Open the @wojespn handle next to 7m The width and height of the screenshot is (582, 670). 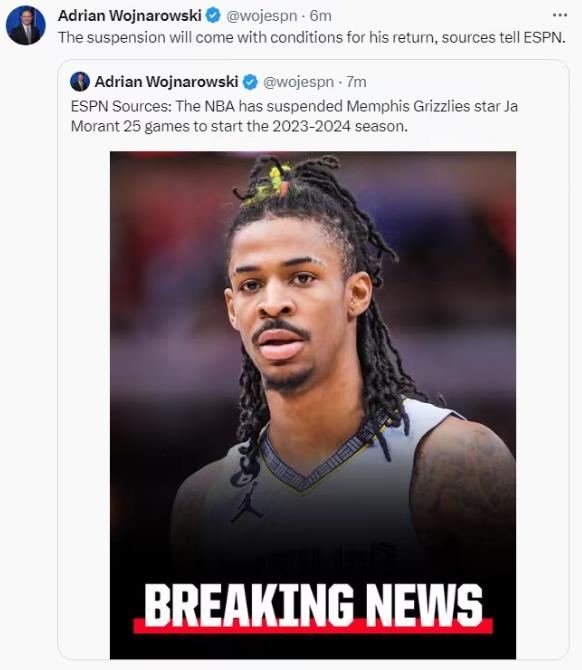(298, 82)
